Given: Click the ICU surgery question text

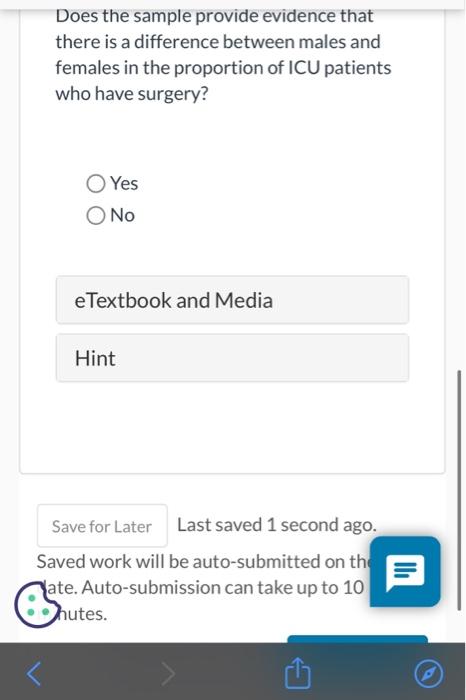Looking at the screenshot, I should pos(223,55).
